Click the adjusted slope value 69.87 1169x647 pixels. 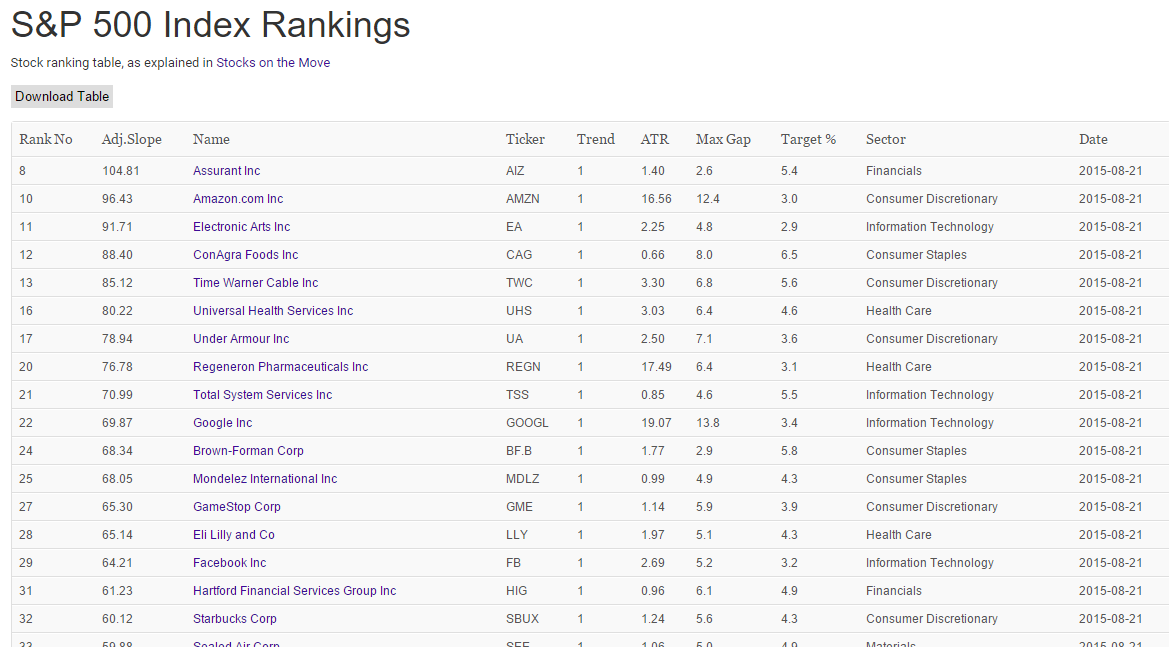point(117,423)
